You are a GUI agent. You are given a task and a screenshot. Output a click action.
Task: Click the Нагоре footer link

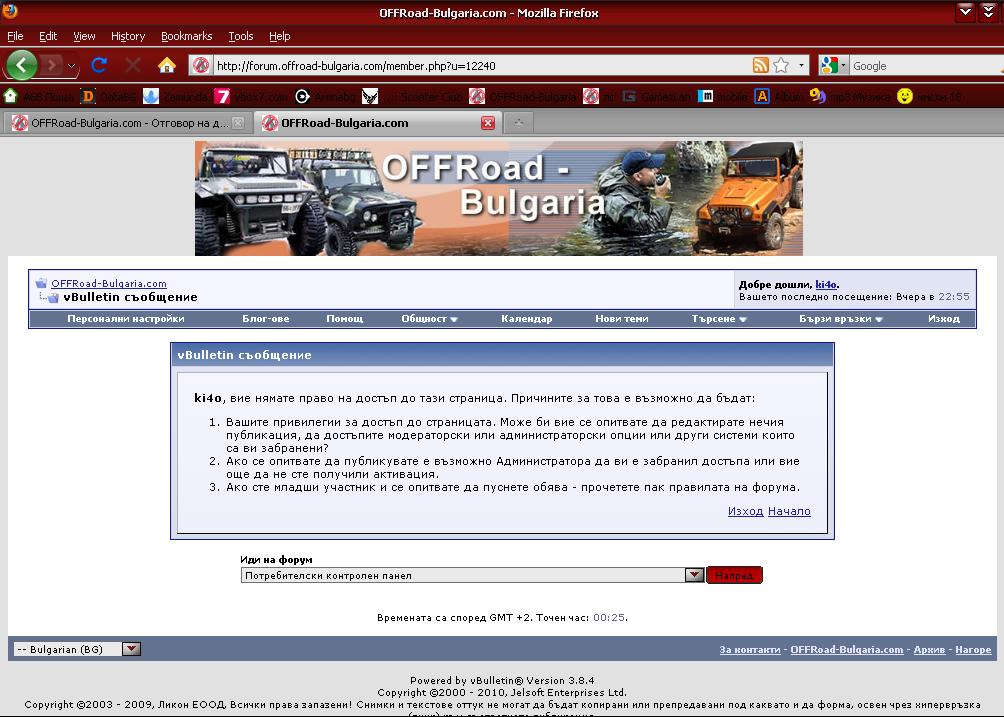tap(973, 650)
